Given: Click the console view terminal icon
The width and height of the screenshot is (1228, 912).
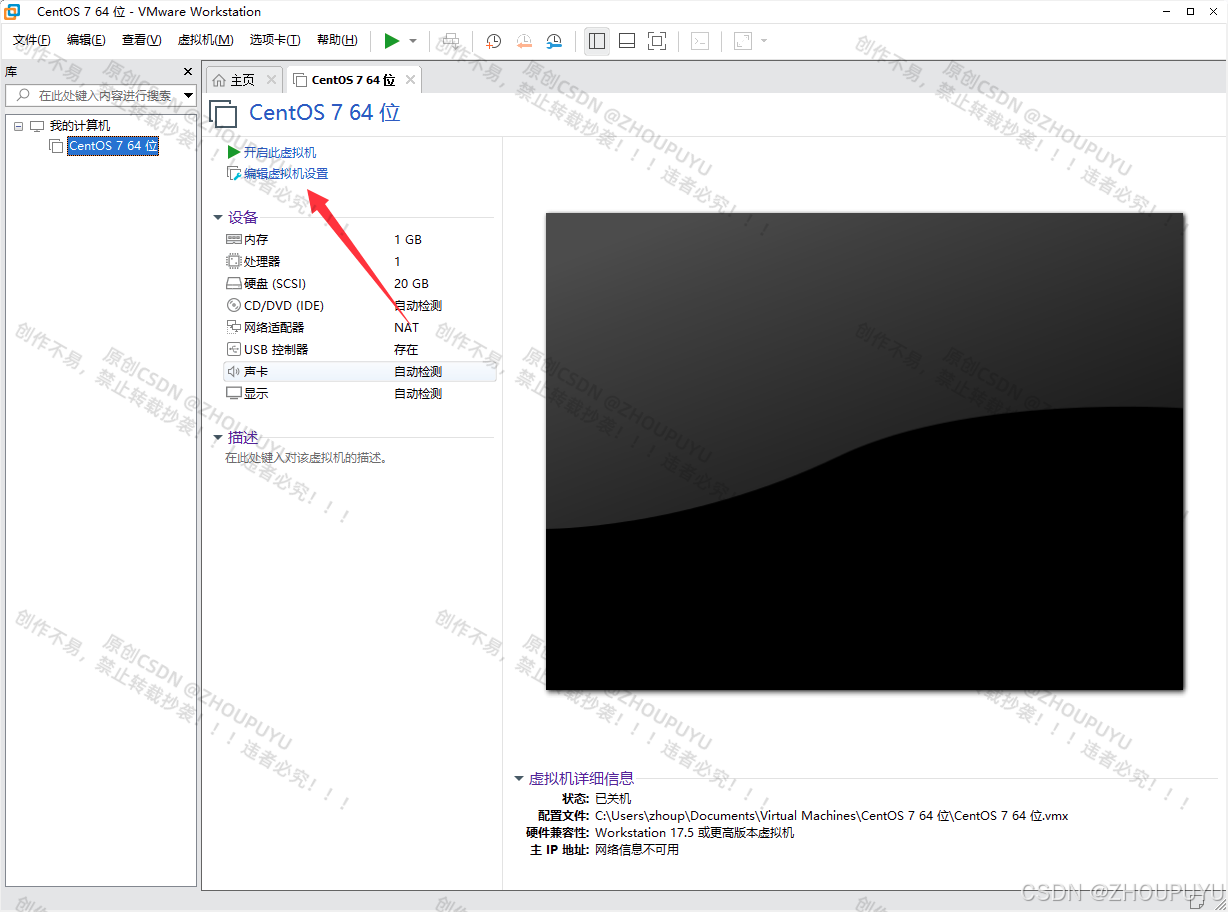Looking at the screenshot, I should [701, 41].
